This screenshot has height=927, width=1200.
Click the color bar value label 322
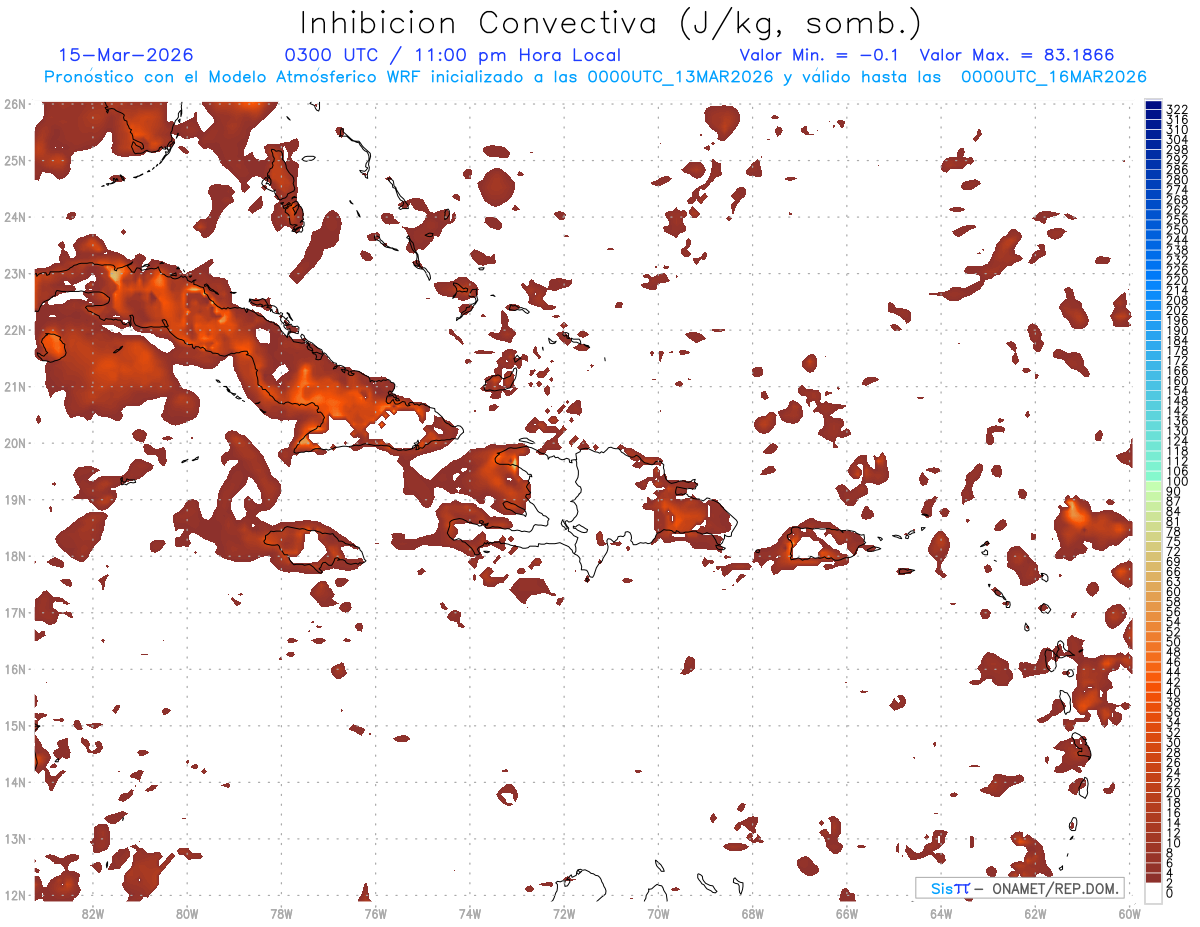(x=1176, y=109)
